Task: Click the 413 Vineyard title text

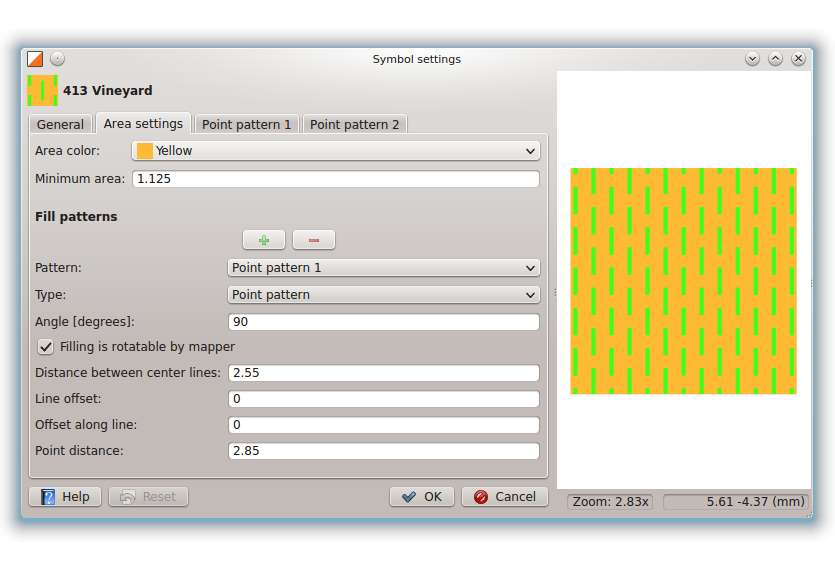Action: coord(108,91)
